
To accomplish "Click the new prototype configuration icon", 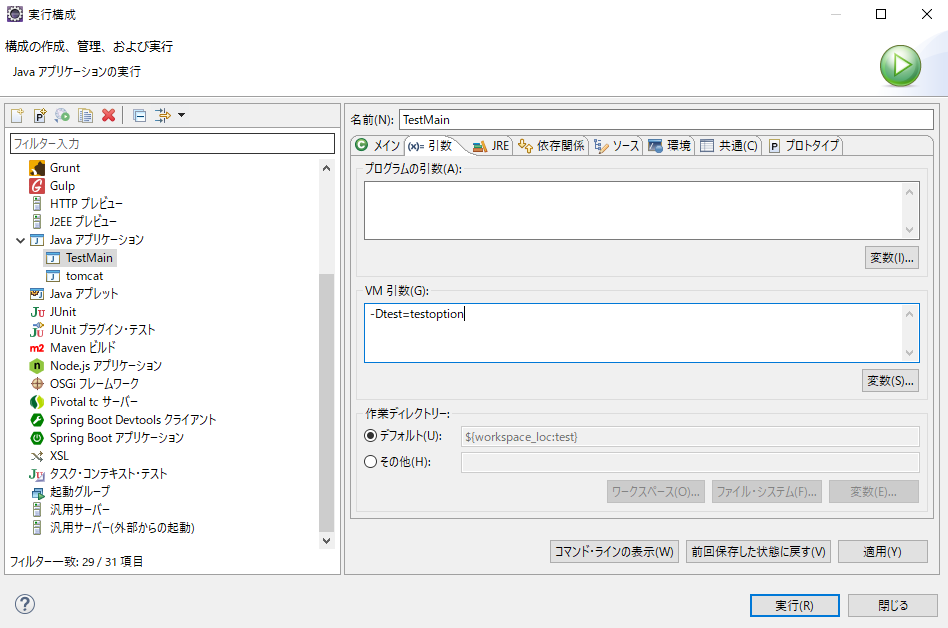I will tap(40, 115).
